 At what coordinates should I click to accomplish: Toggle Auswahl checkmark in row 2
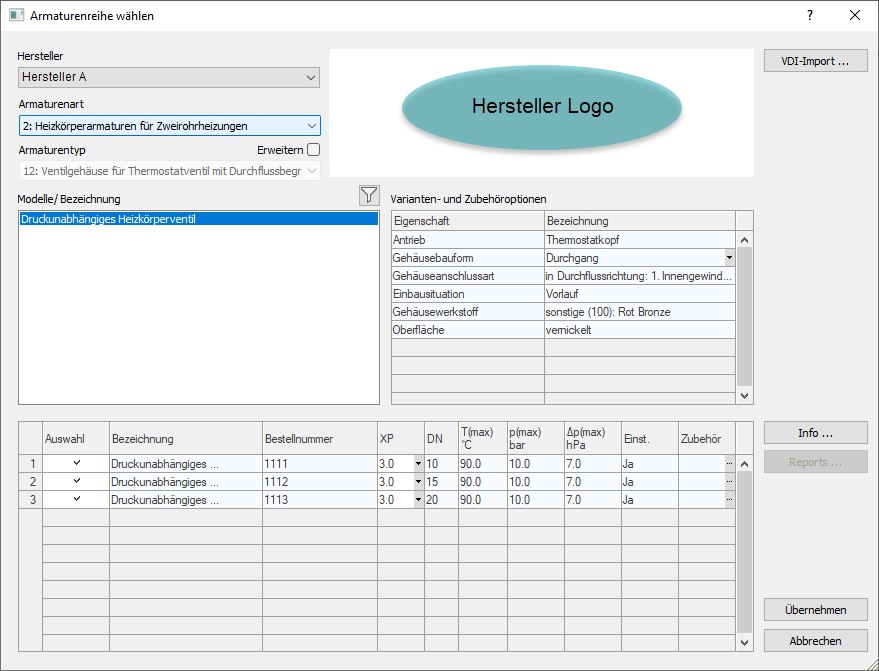[76, 481]
